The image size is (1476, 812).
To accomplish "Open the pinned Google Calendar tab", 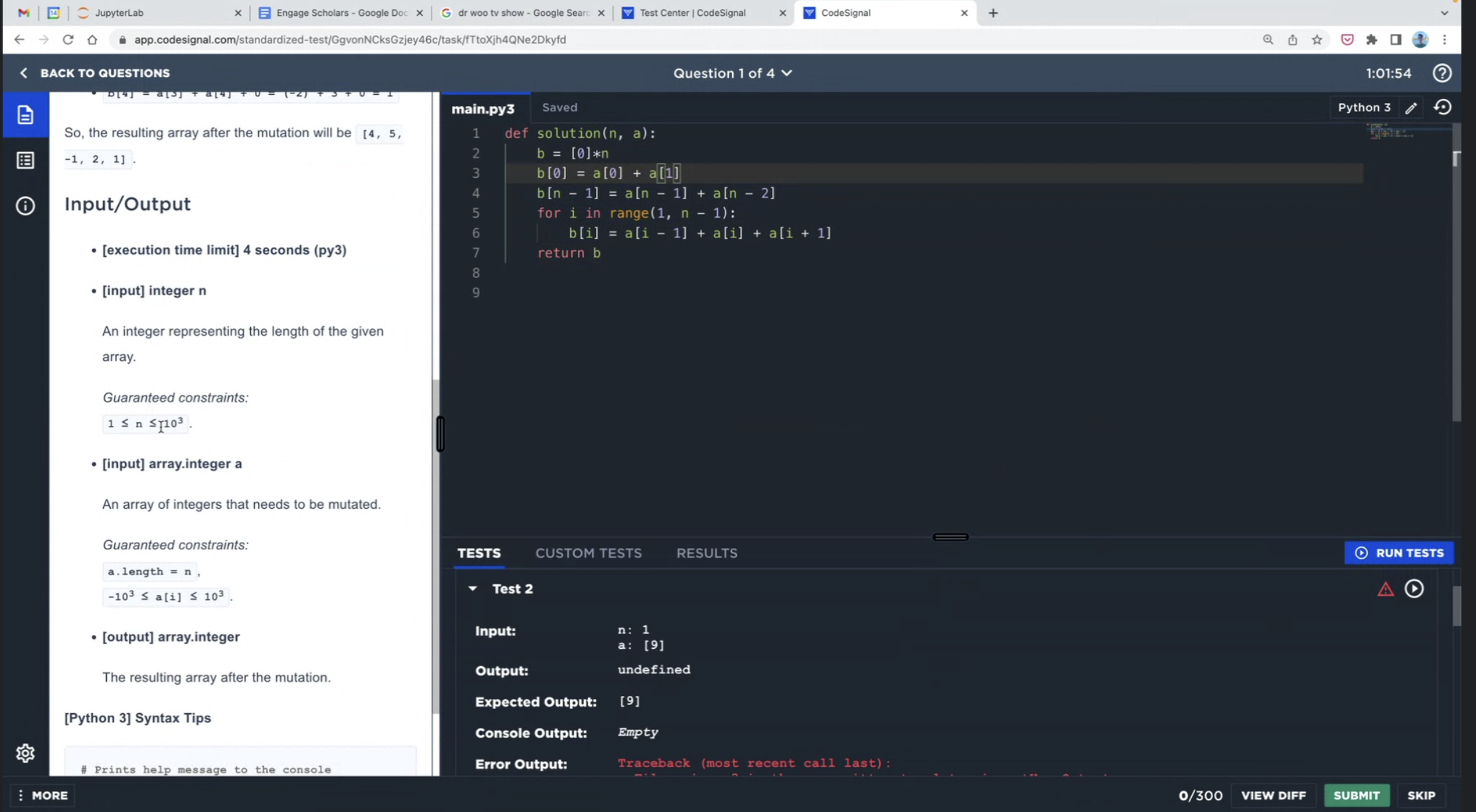I will pyautogui.click(x=54, y=13).
